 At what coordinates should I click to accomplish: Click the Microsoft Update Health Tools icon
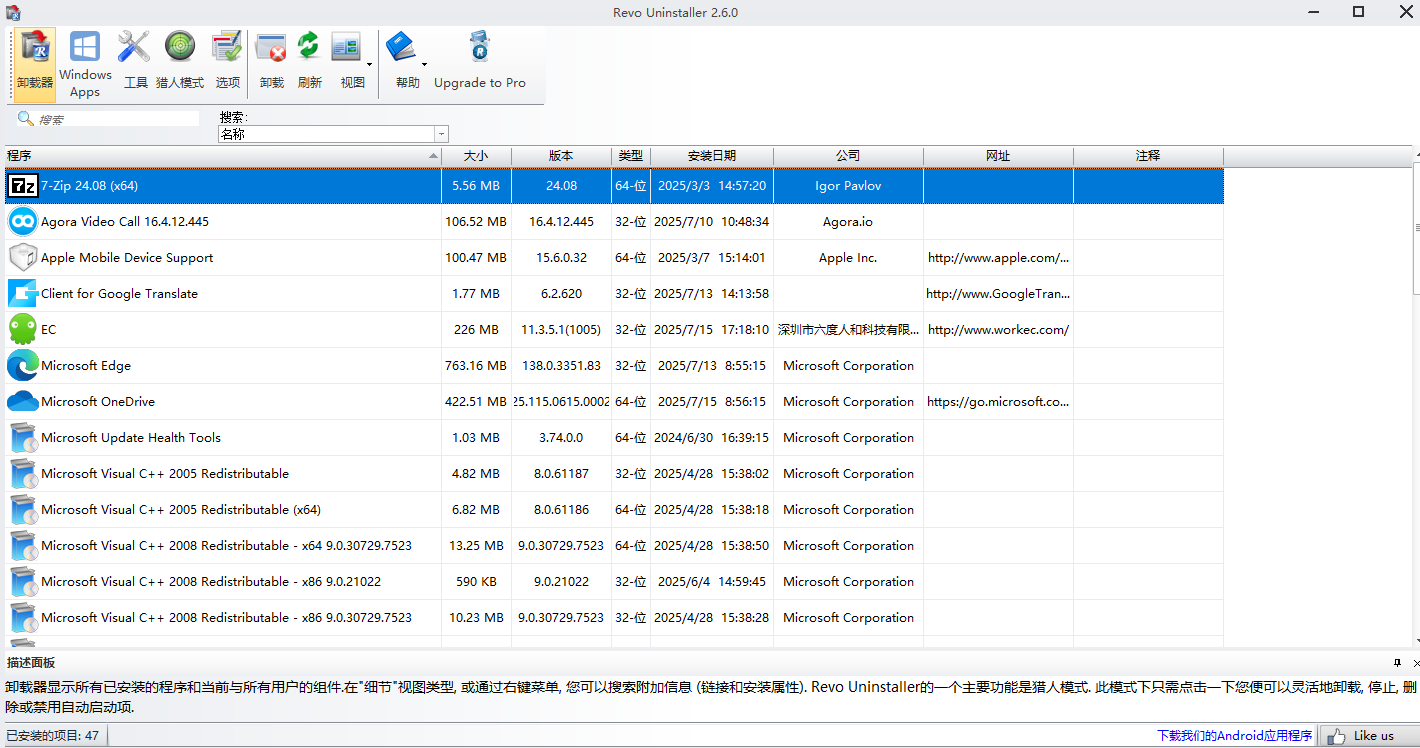coord(22,438)
